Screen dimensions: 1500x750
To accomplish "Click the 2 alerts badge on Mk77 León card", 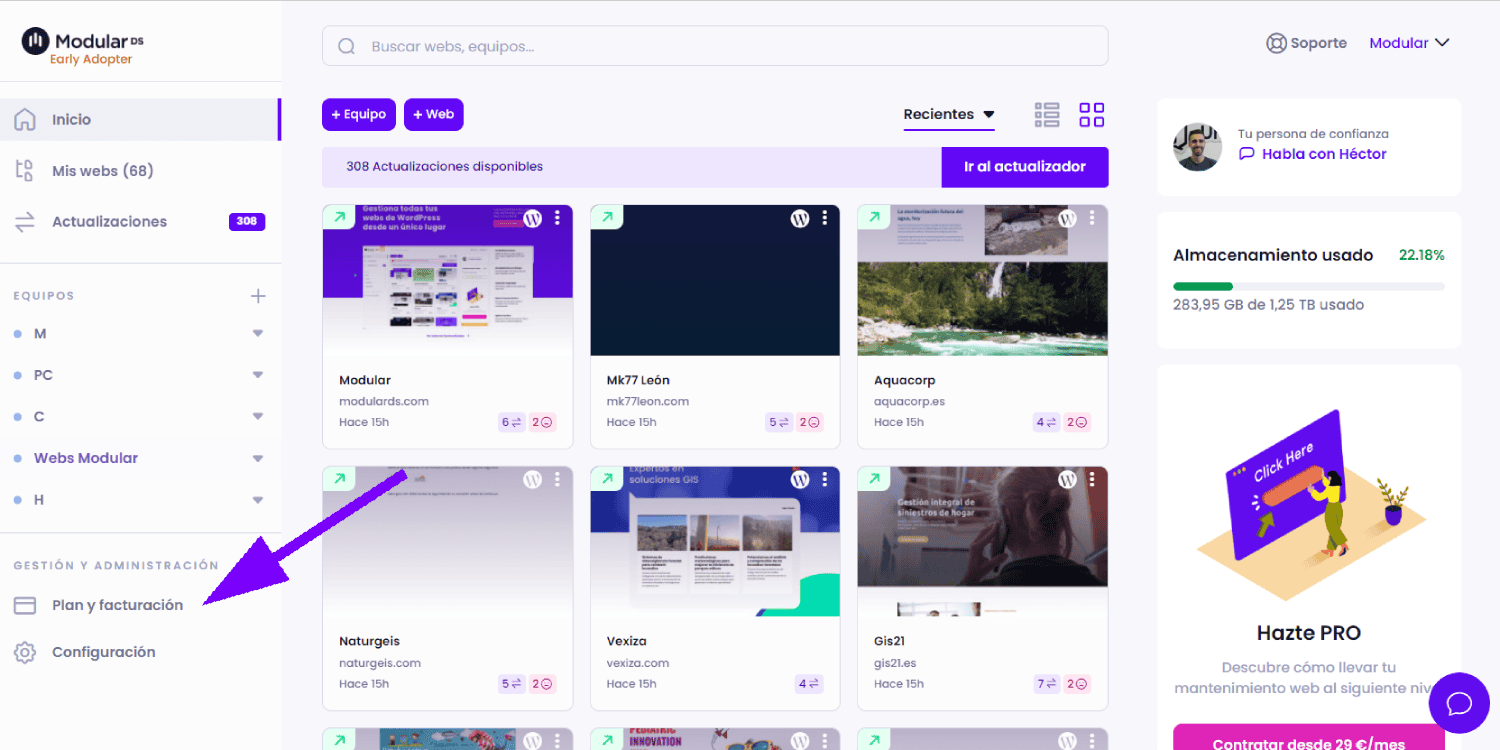I will (x=810, y=422).
